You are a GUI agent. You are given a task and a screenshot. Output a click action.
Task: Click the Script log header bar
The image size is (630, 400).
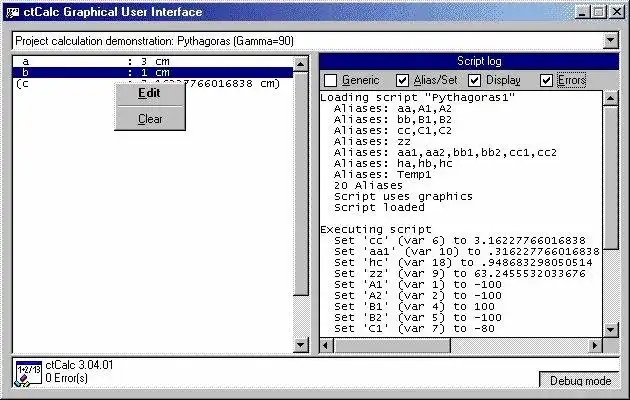[469, 61]
